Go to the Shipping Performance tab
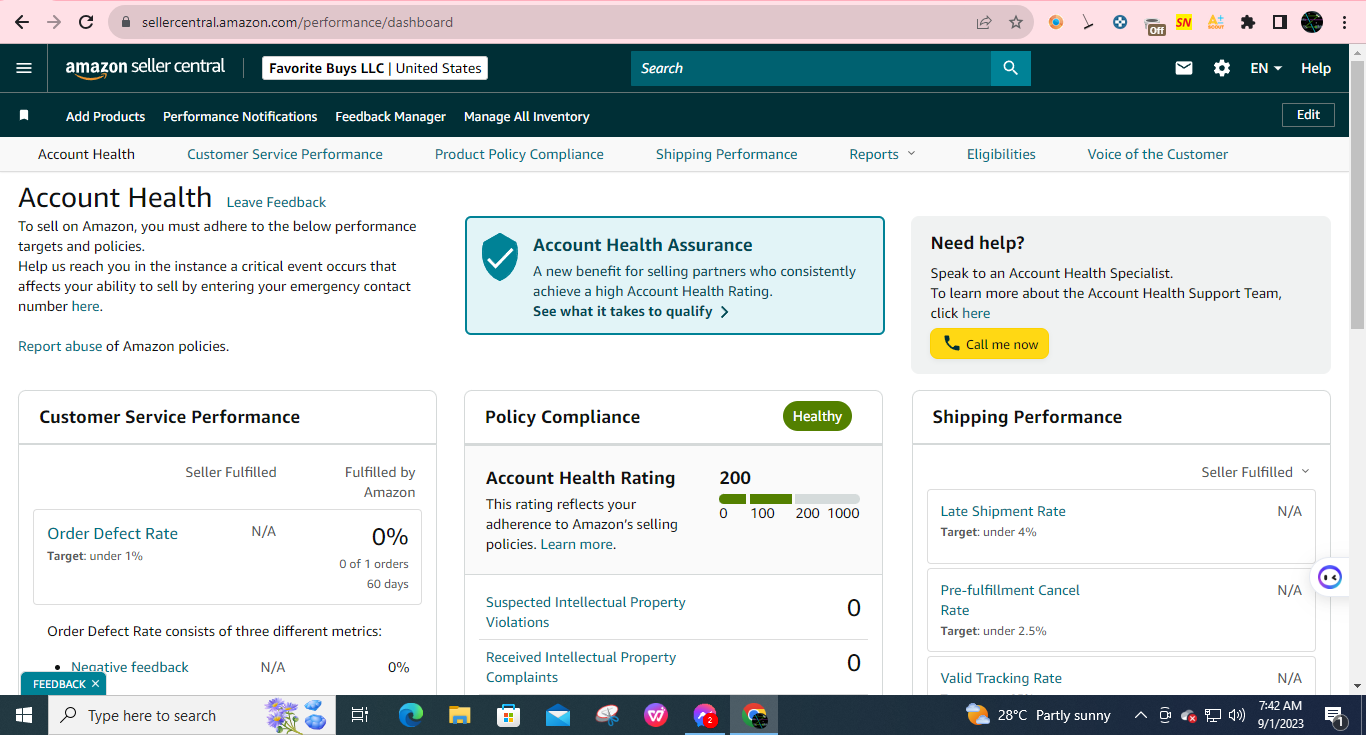Image resolution: width=1366 pixels, height=735 pixels. 727,154
